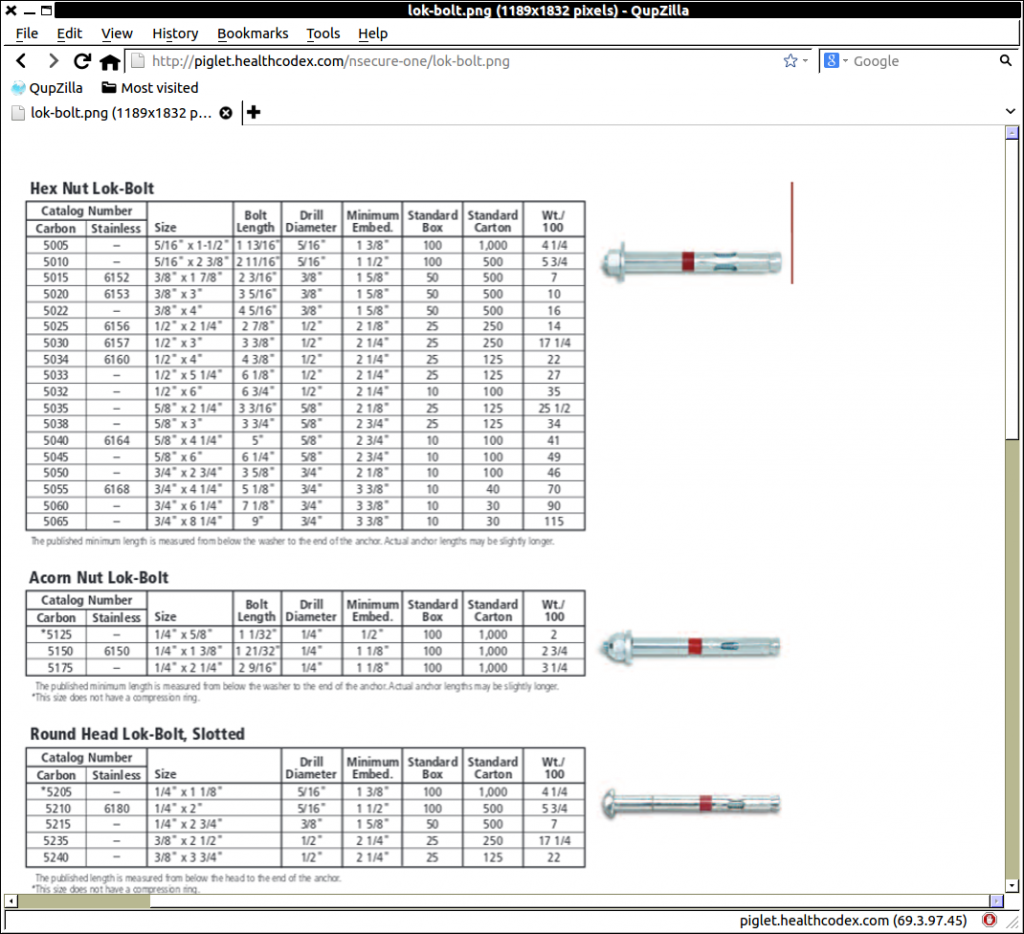The height and width of the screenshot is (934, 1024).
Task: Open bookmark star dropdown arrow
Action: (x=805, y=61)
